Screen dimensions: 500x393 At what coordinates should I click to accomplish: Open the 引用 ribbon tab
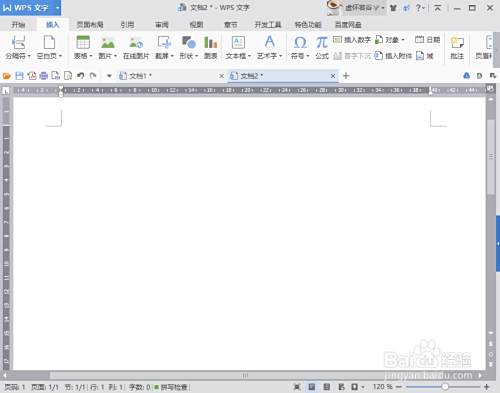(x=127, y=25)
